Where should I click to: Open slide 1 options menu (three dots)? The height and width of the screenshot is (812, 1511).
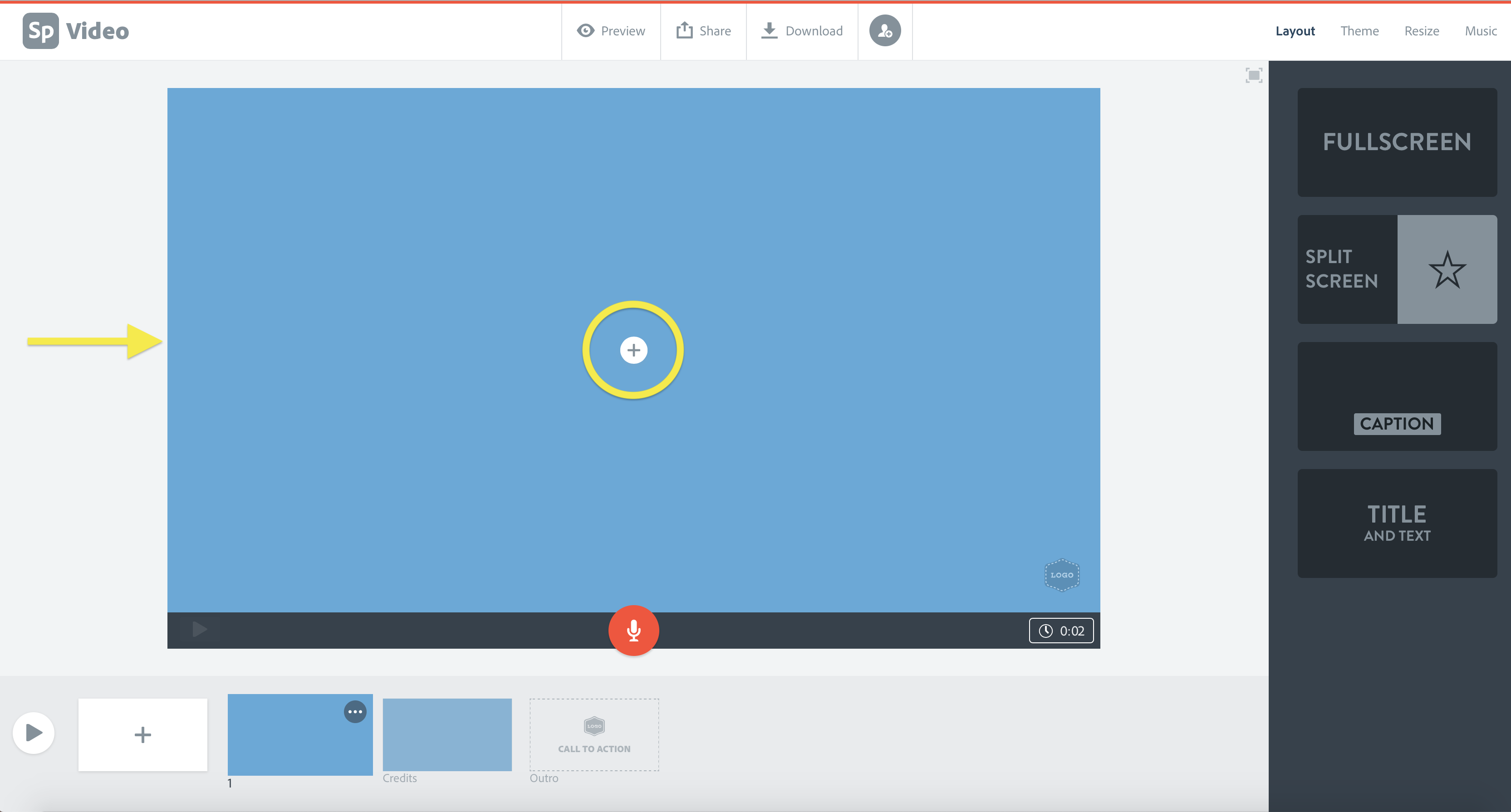355,712
